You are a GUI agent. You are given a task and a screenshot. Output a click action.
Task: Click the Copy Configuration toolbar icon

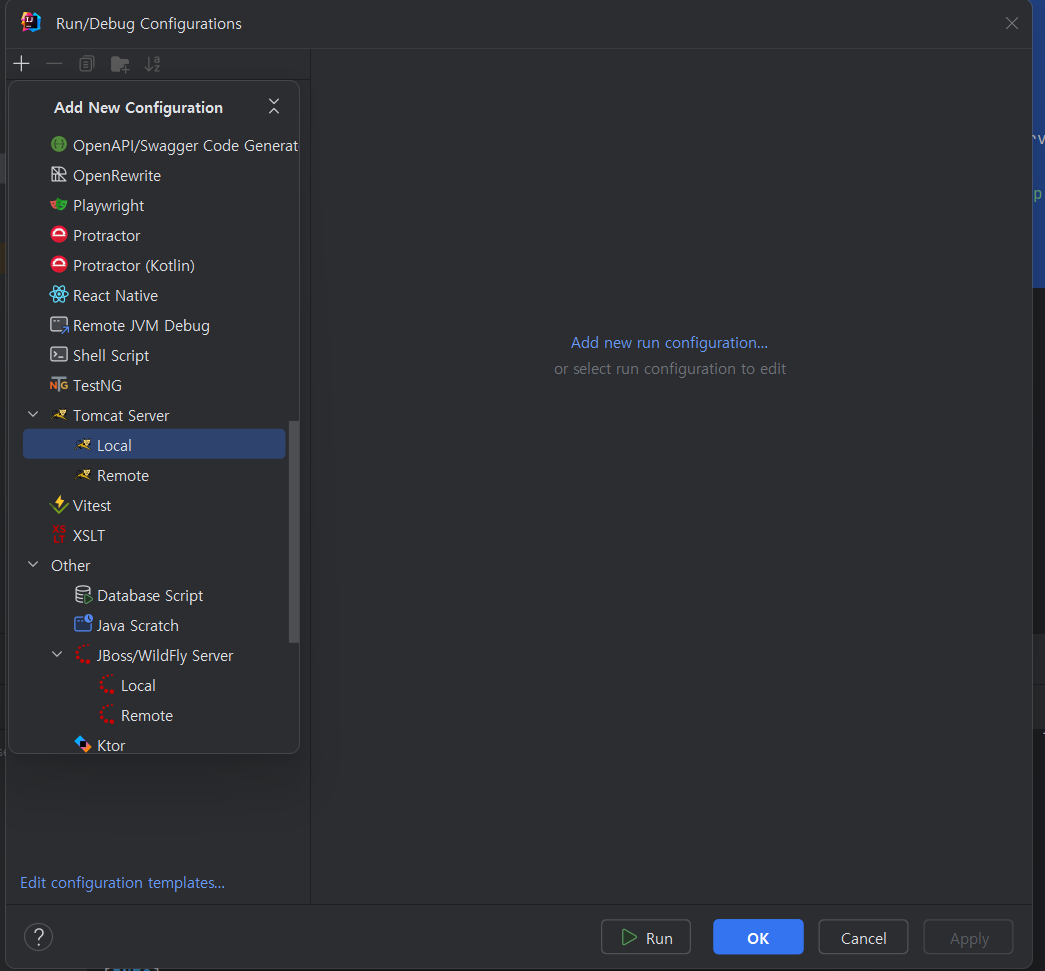click(87, 64)
